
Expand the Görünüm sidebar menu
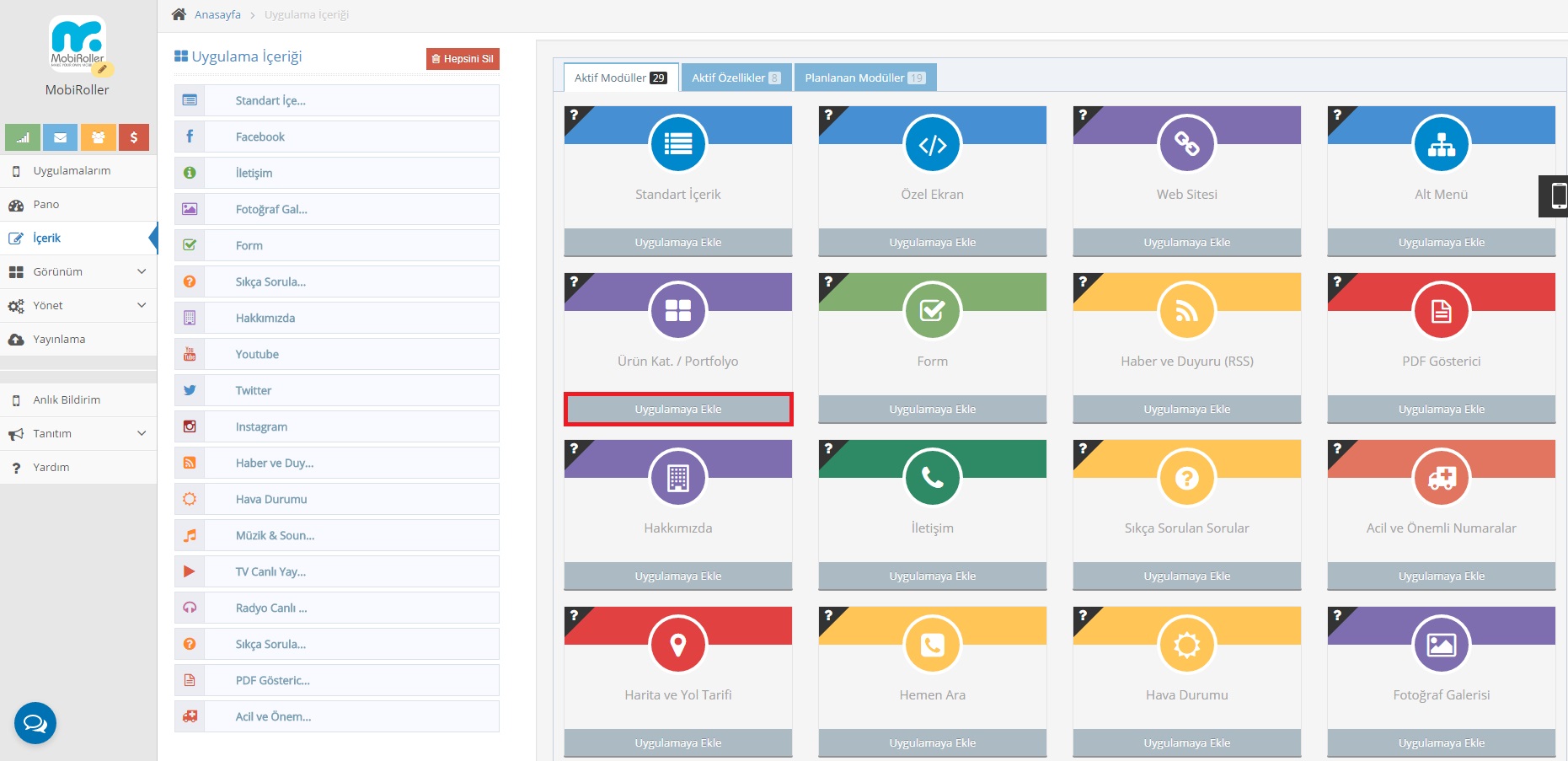point(78,272)
